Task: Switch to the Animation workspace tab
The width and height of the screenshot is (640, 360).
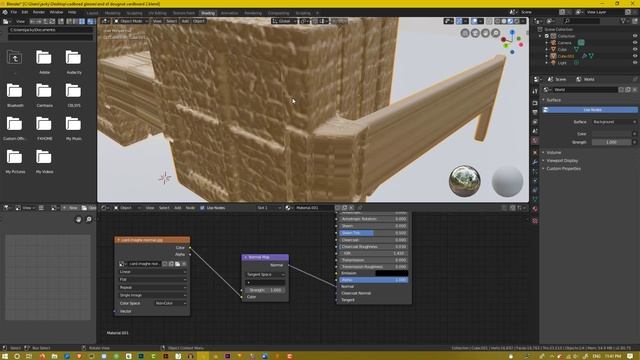Action: click(229, 13)
